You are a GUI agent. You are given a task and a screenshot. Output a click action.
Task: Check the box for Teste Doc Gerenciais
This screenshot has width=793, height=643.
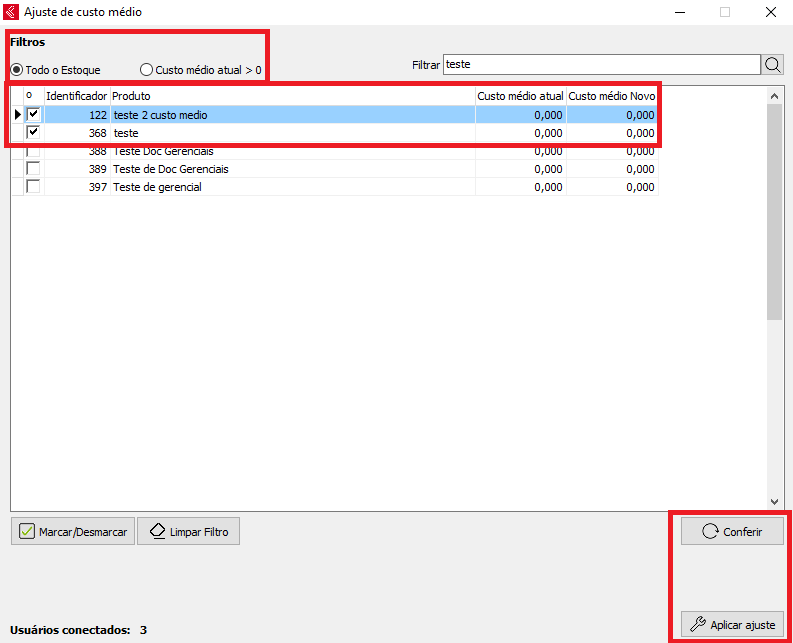click(x=33, y=151)
